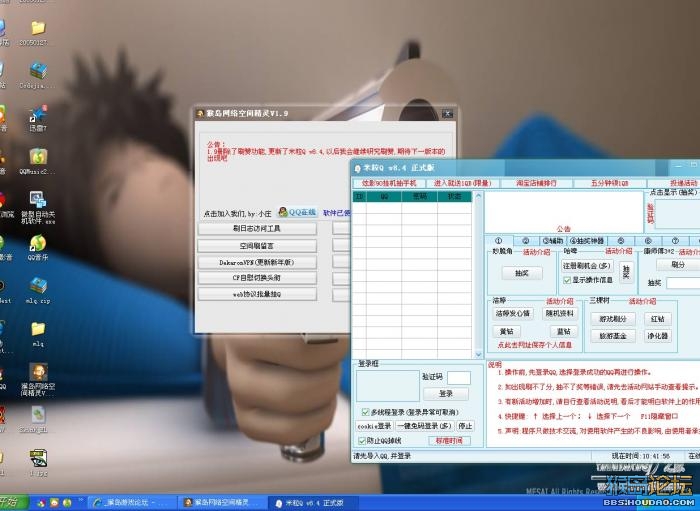Screen dimensions: 700x511
Task: Click the Start button on the taskbar
Action: [13, 503]
